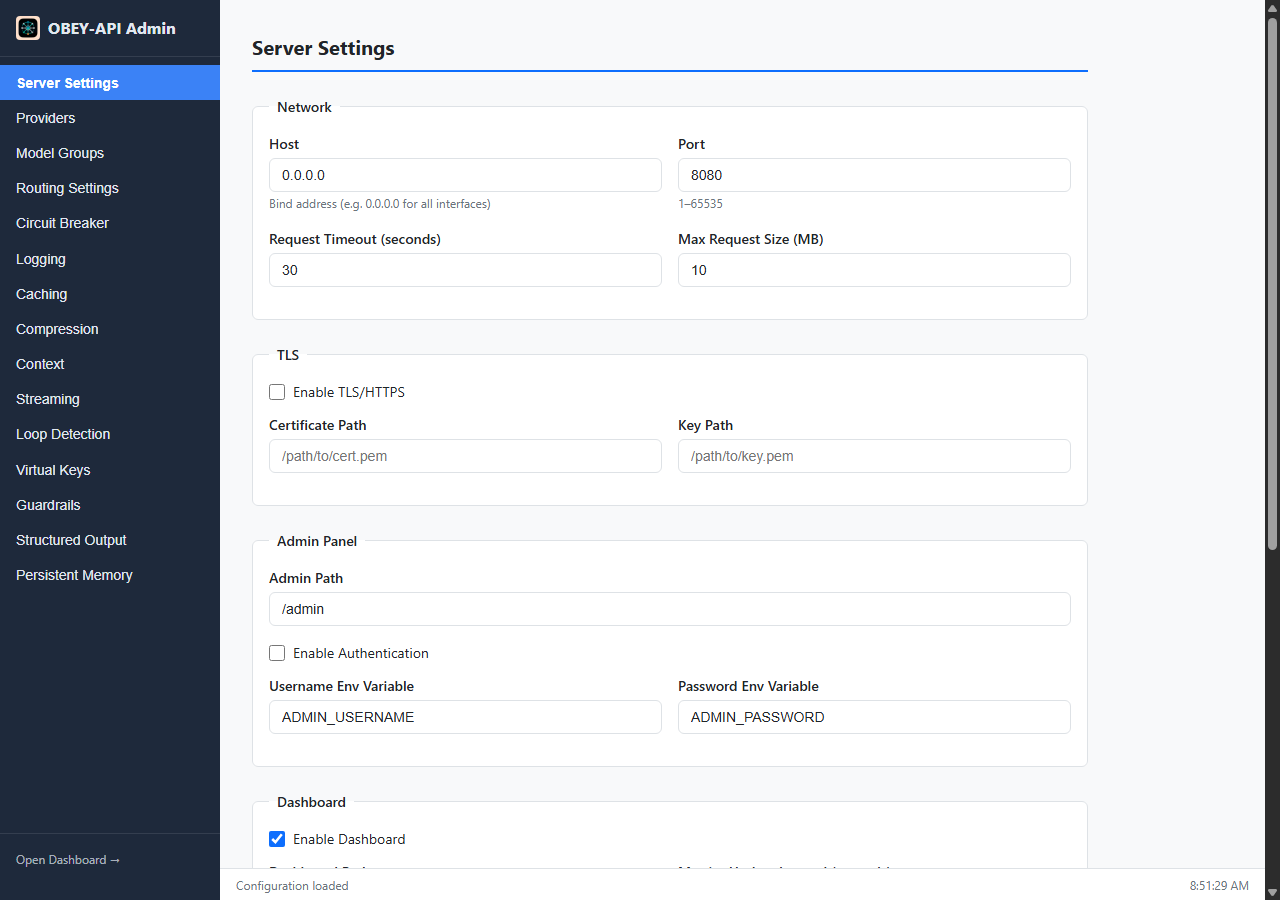
Task: Enable the TLS/HTTPS checkbox
Action: coord(277,392)
